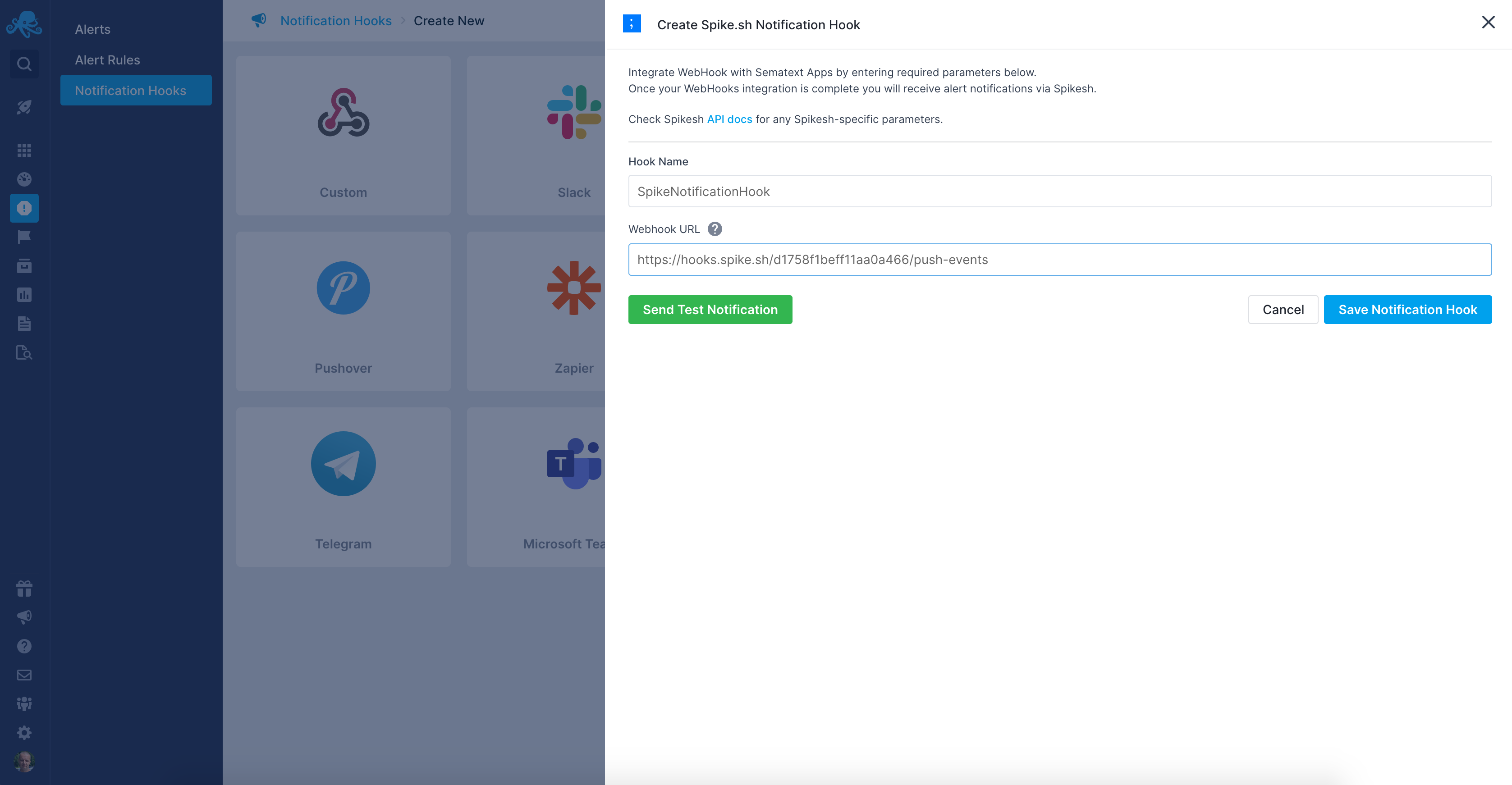Click the Alerts icon in sidebar
1512x785 pixels.
(24, 208)
